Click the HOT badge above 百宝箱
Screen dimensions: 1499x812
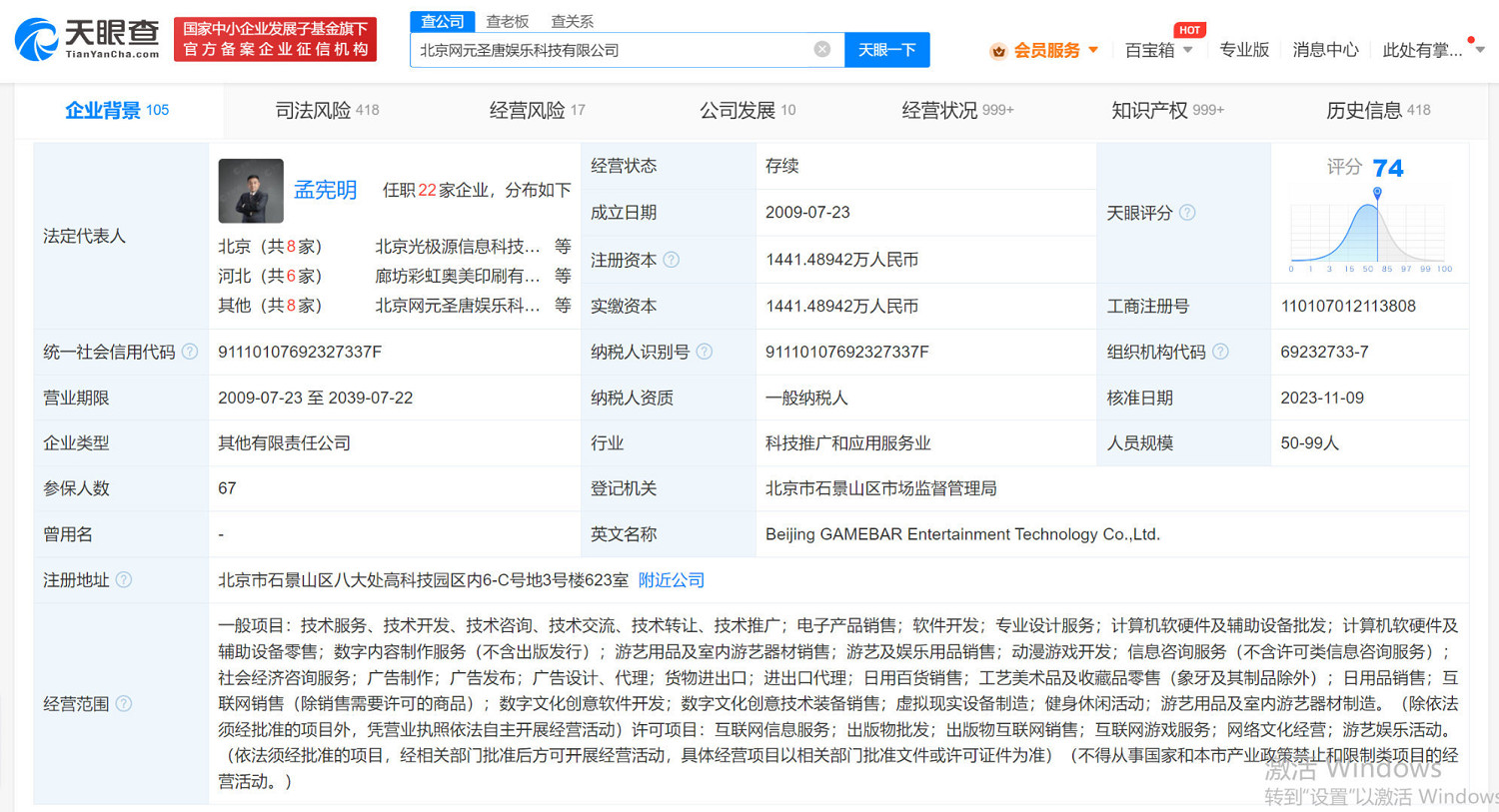[1189, 30]
